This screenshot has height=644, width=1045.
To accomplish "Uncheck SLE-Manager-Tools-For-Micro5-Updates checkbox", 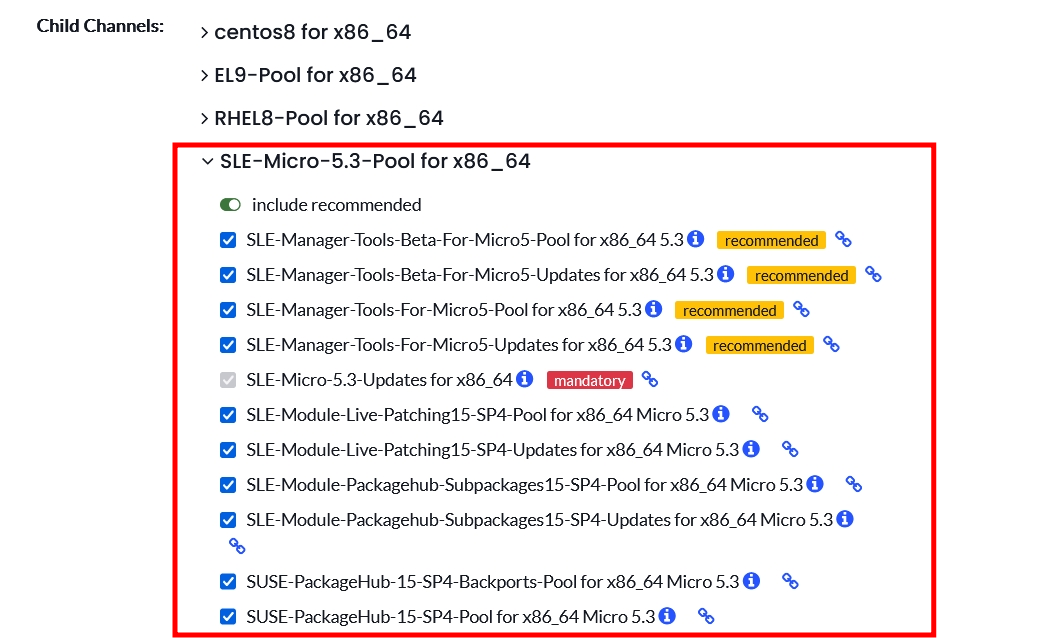I will 228,345.
